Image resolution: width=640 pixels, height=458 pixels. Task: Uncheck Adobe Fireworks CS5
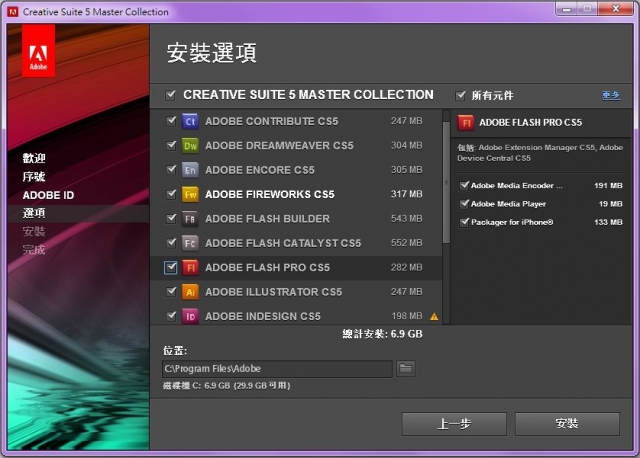171,194
